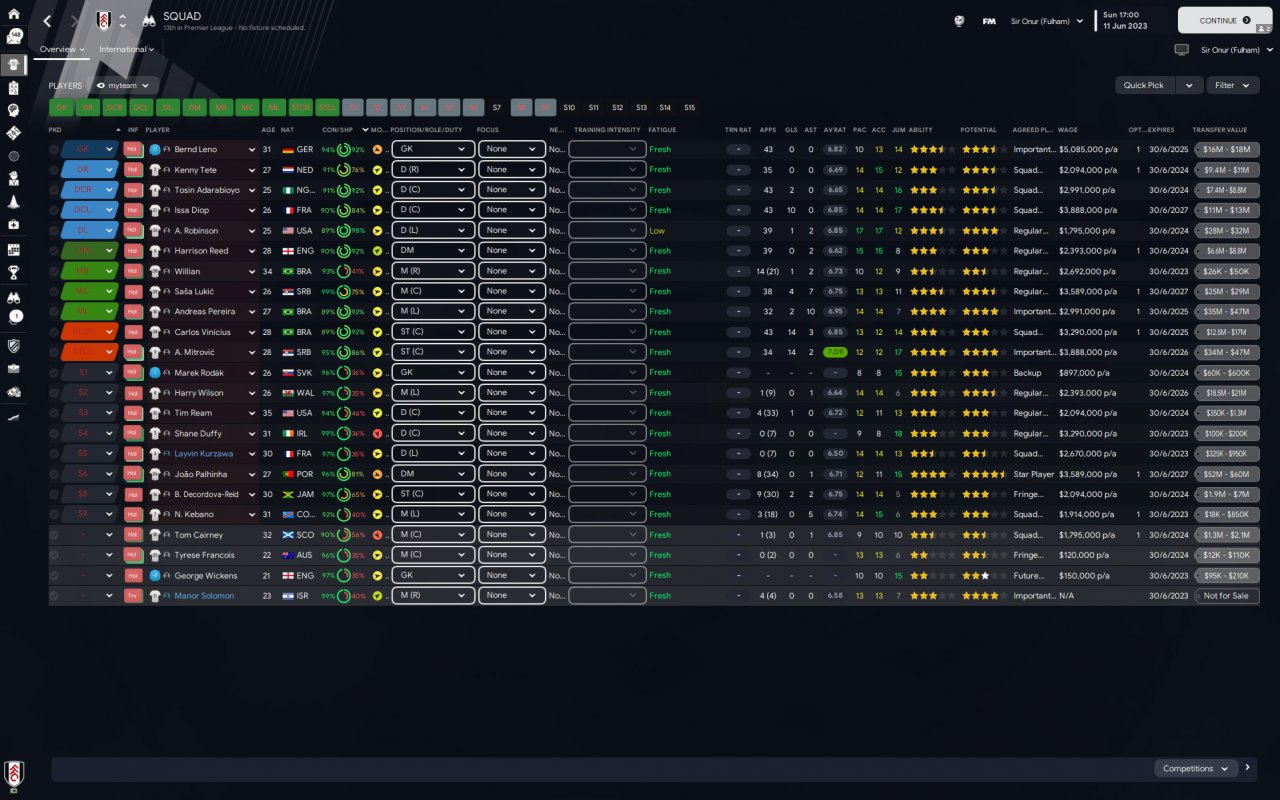
Task: Click Manor Solomon's Trv status badge
Action: 133,595
